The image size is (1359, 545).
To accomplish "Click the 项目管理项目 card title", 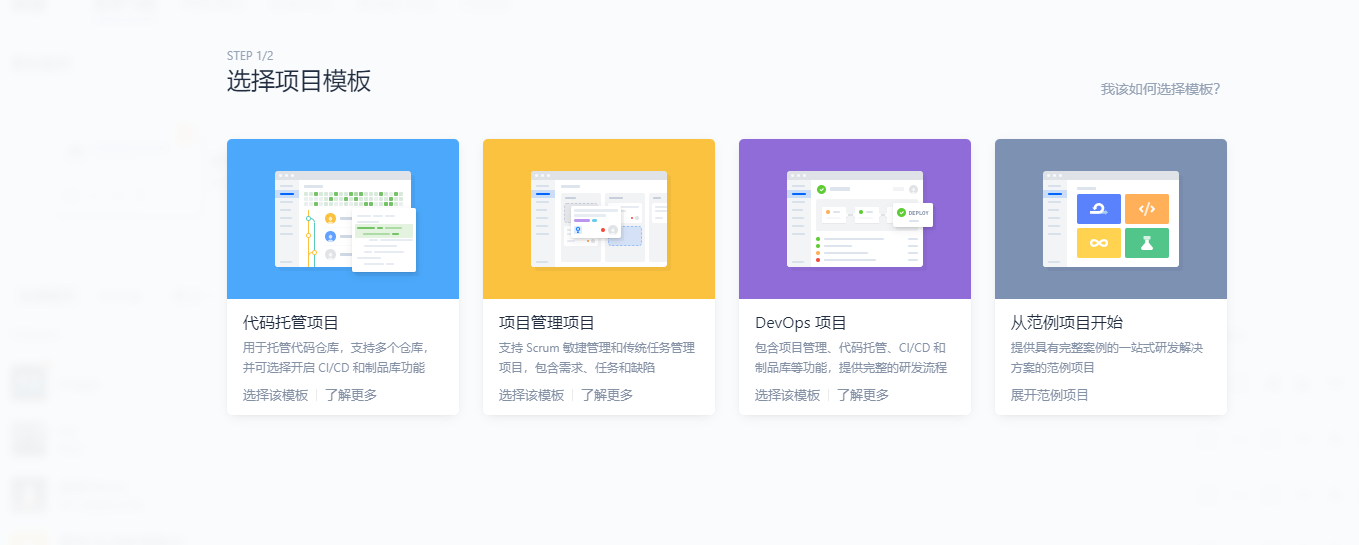I will (547, 323).
